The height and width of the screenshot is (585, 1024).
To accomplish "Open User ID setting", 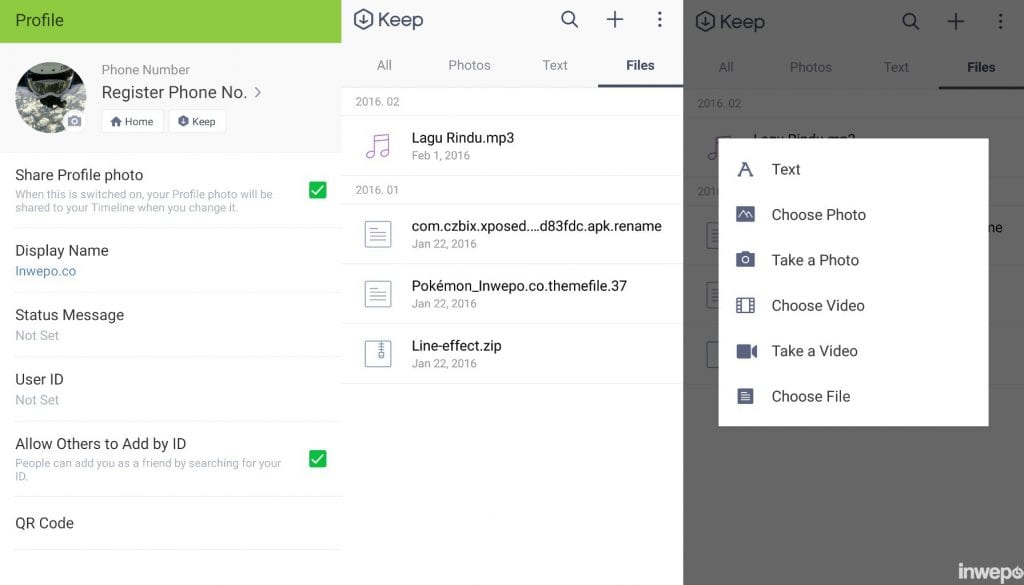I will coord(170,389).
